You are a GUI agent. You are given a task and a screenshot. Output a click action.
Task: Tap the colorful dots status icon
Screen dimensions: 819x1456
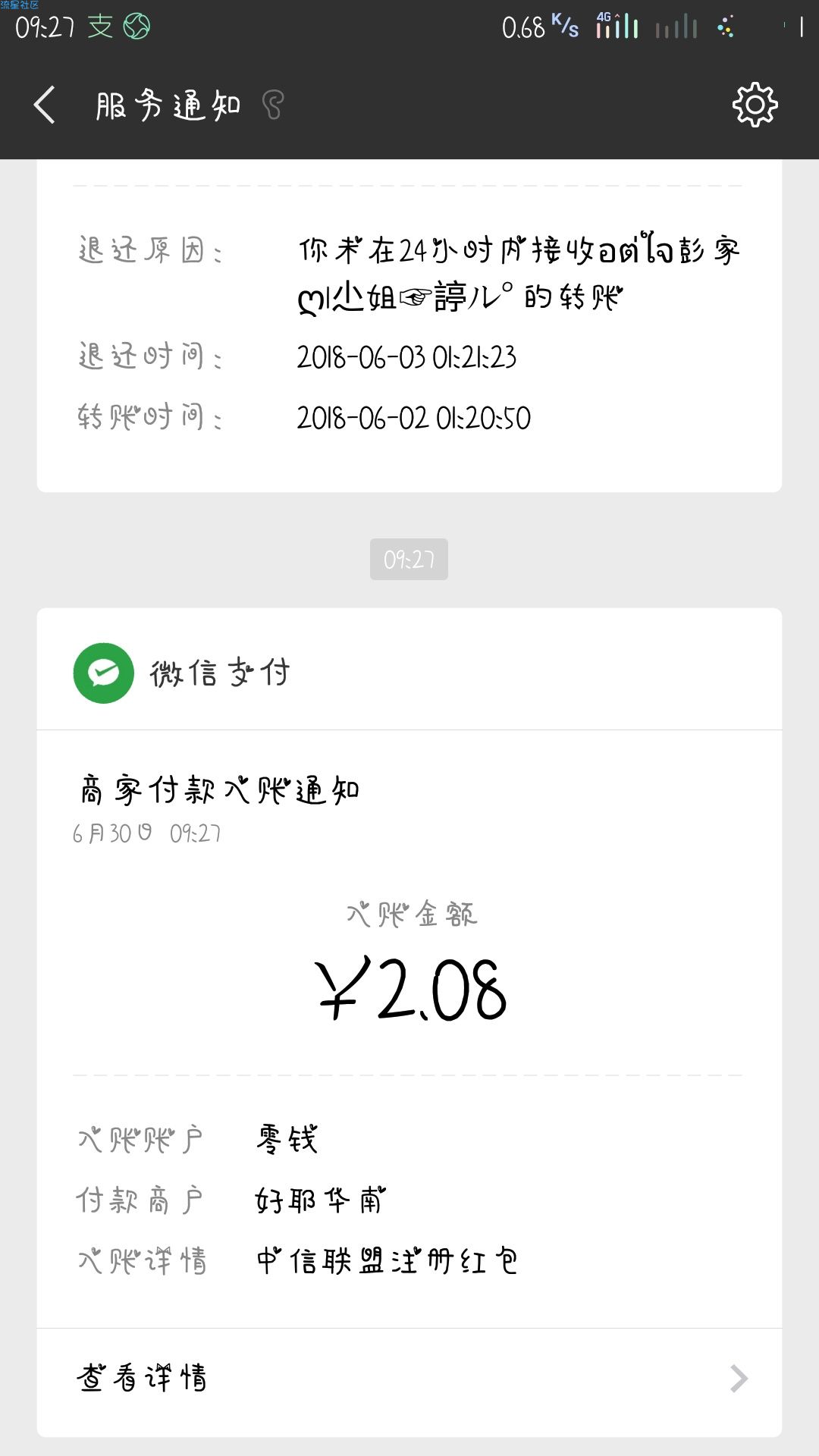point(726,27)
